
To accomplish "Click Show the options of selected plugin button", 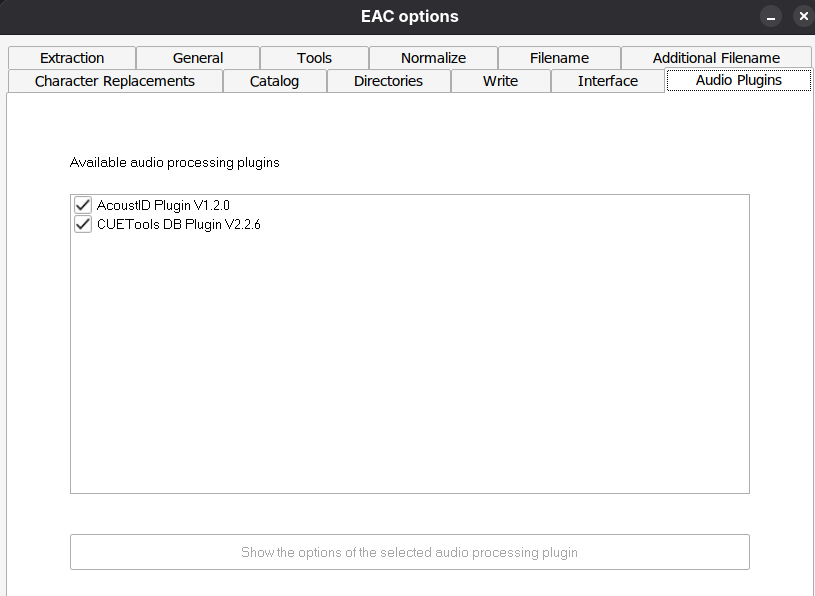I will point(409,552).
